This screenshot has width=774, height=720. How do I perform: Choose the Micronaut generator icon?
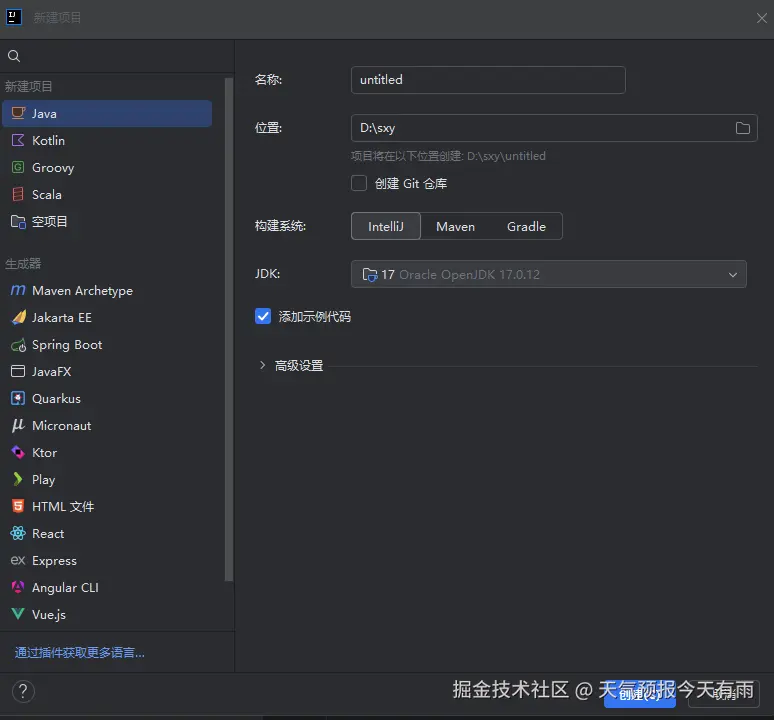pyautogui.click(x=18, y=425)
